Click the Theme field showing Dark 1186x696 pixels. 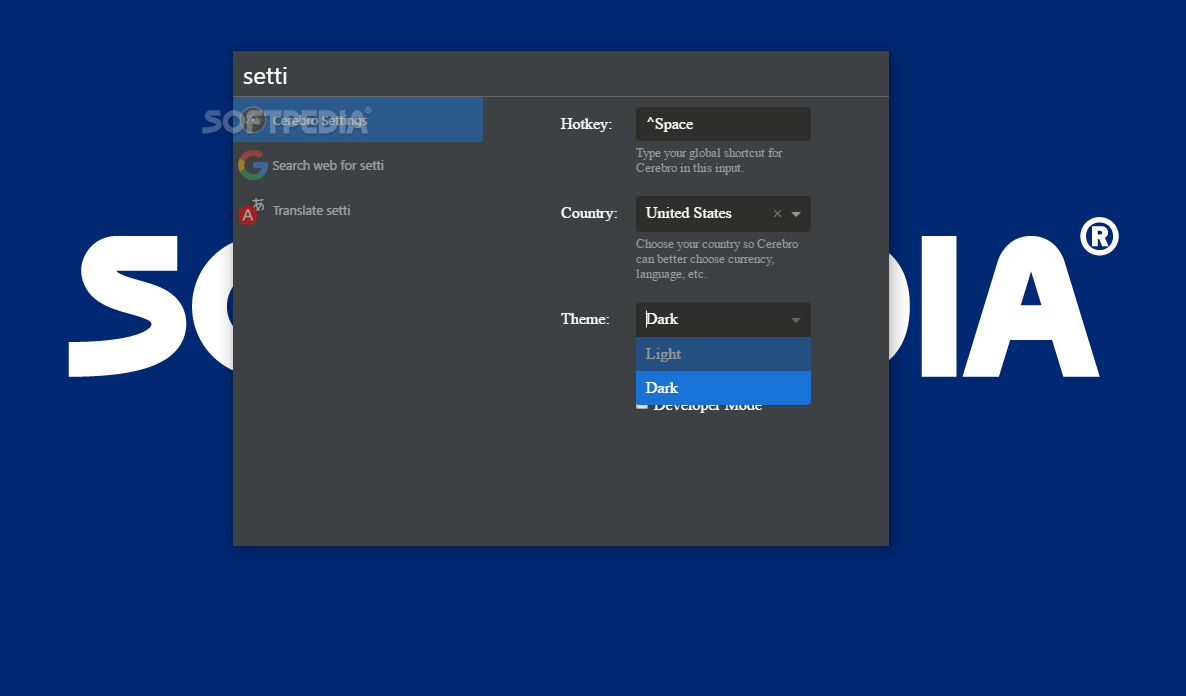723,319
